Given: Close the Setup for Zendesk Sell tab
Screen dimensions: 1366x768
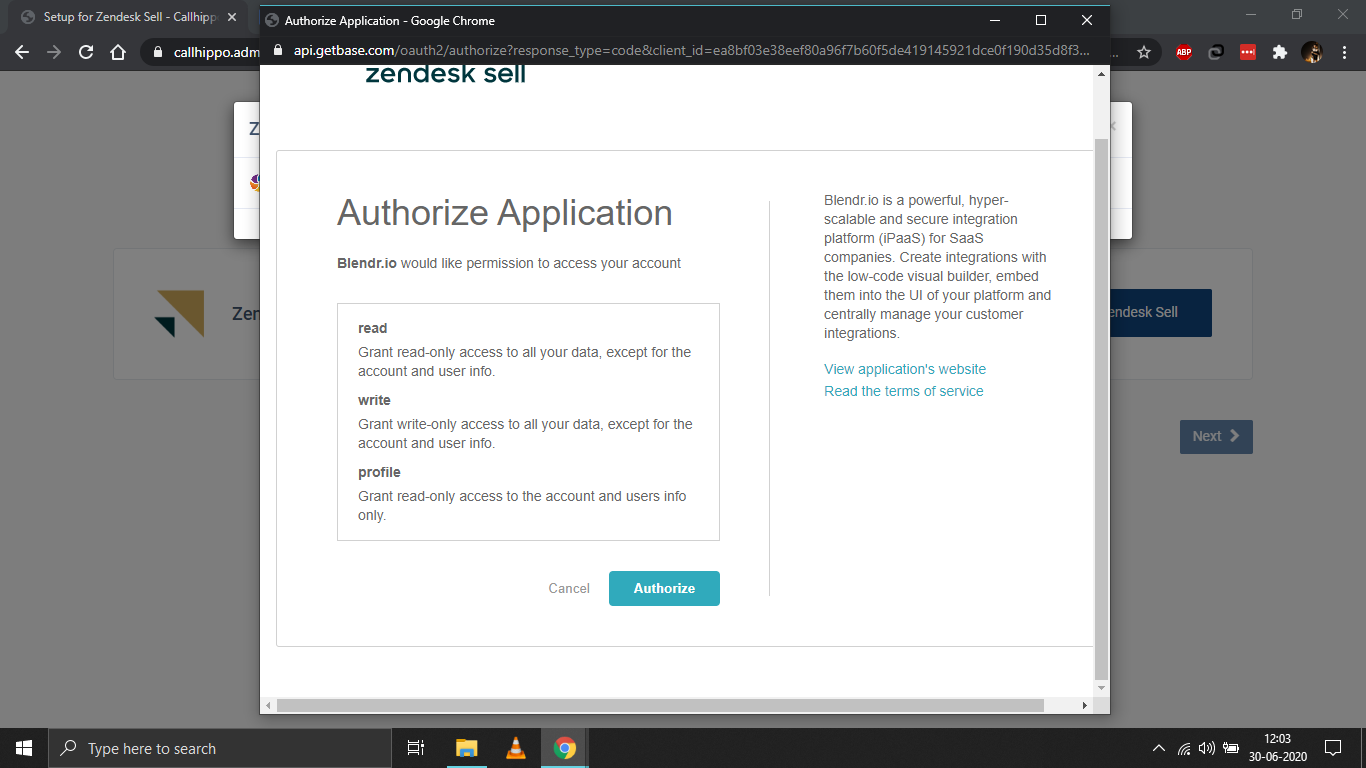Looking at the screenshot, I should coord(232,17).
